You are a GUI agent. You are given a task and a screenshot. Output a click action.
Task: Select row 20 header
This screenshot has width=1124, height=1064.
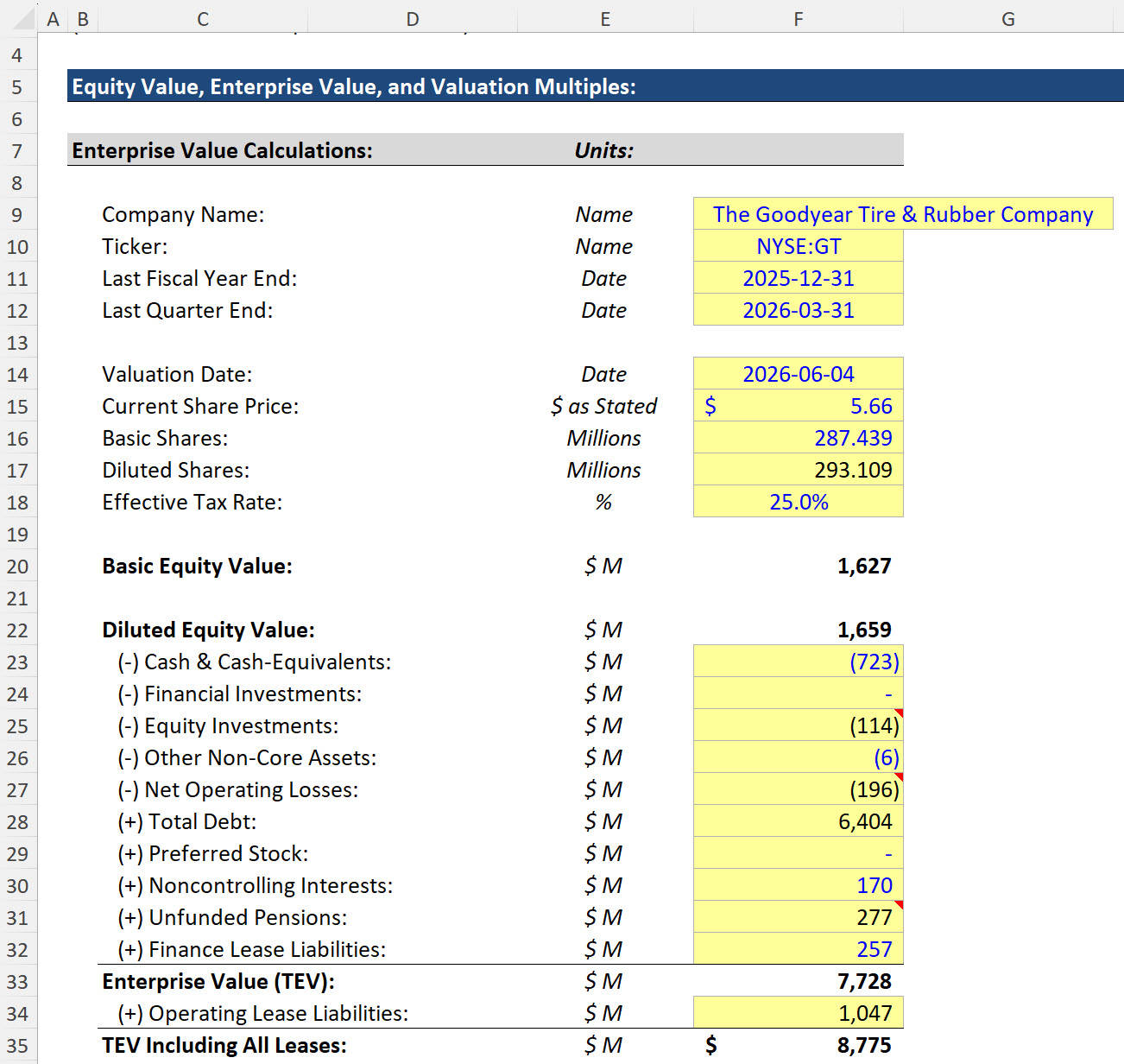[17, 567]
